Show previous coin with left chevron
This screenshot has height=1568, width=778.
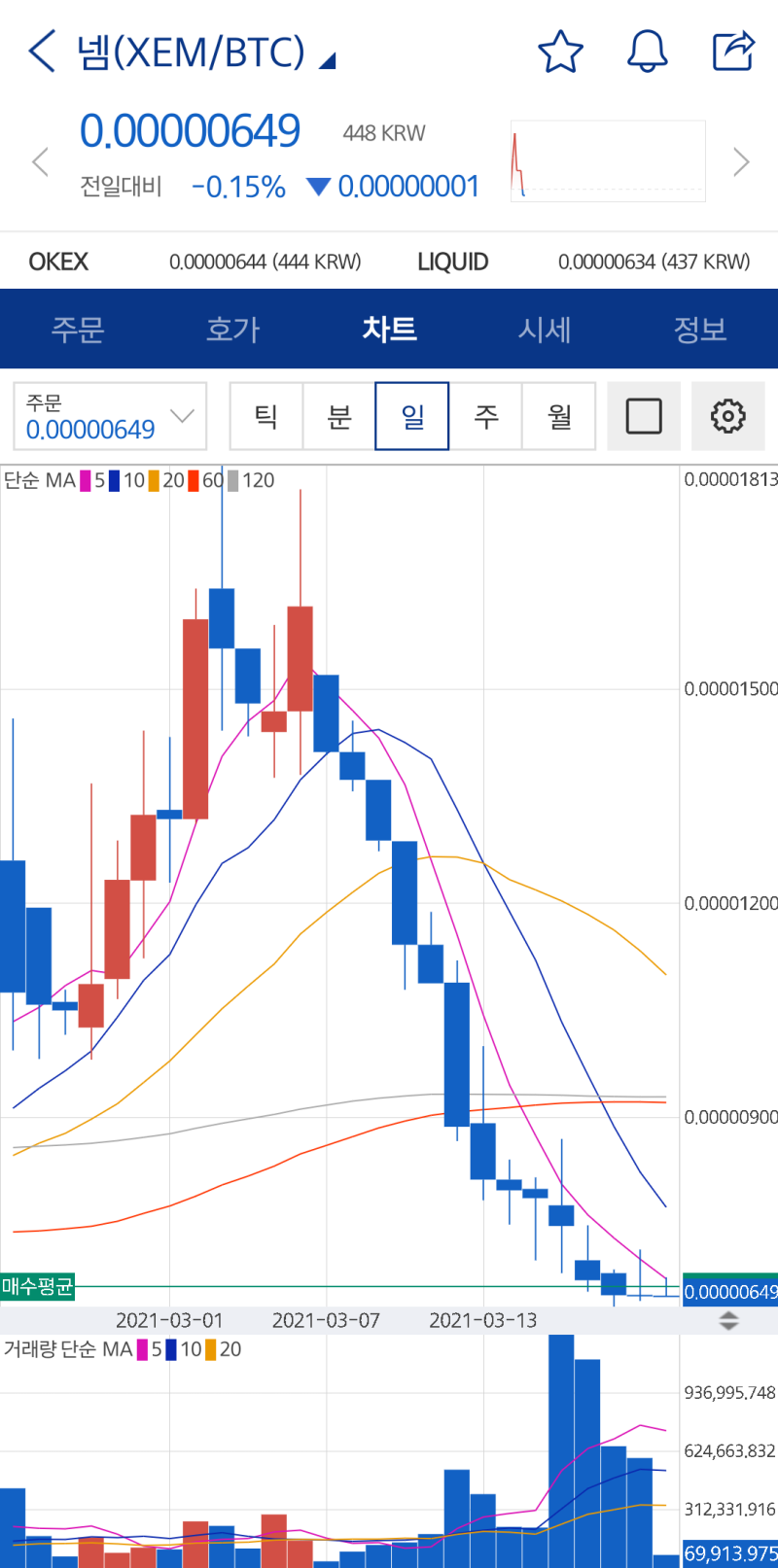point(40,161)
